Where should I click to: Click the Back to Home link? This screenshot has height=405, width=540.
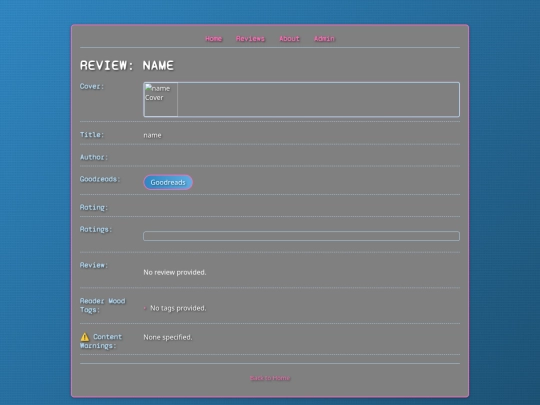pos(270,378)
